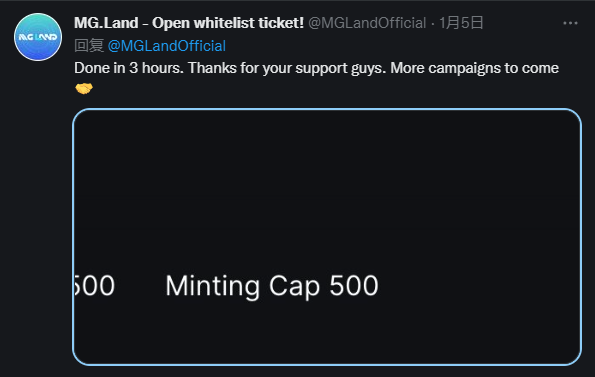Select the 'Done in 3 hours' tweet text
Image resolution: width=595 pixels, height=377 pixels.
tap(129, 68)
